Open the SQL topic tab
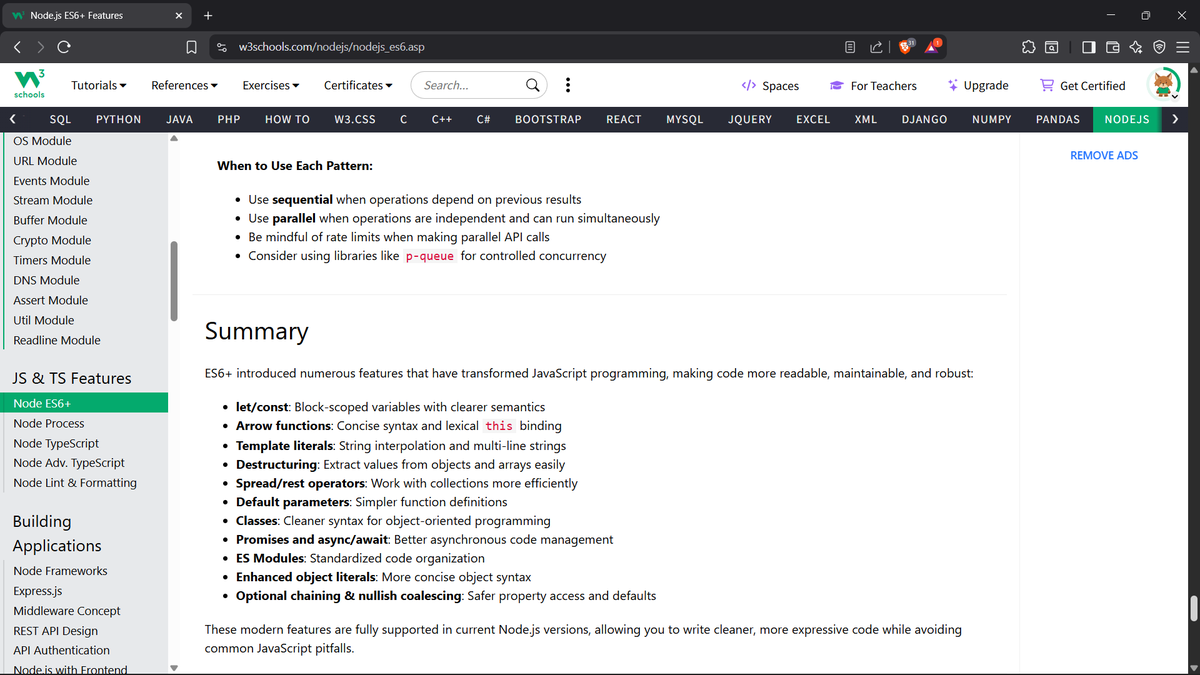Screen dimensions: 1200x675 coord(60,119)
